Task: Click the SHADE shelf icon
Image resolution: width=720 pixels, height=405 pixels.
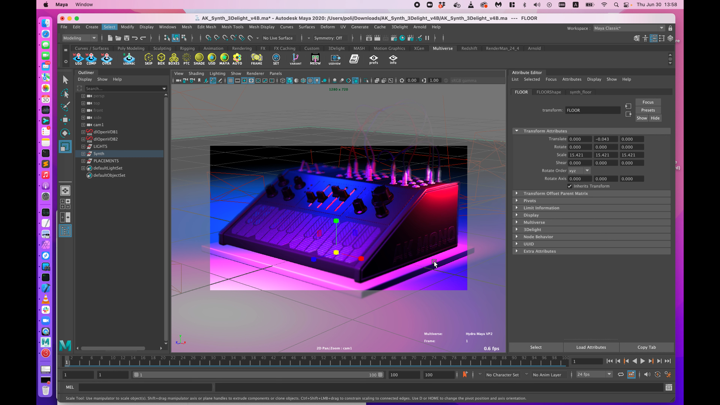Action: (x=199, y=60)
